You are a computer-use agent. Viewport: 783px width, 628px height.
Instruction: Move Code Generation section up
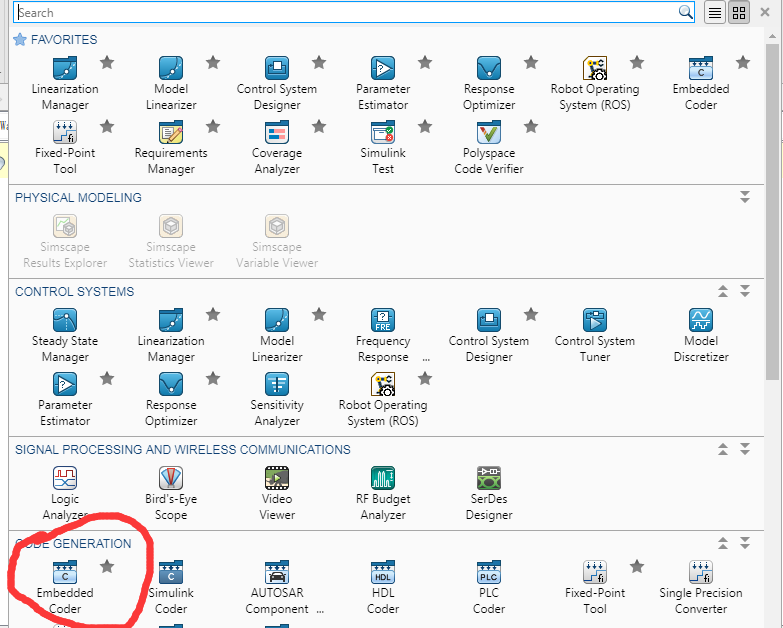pos(723,543)
